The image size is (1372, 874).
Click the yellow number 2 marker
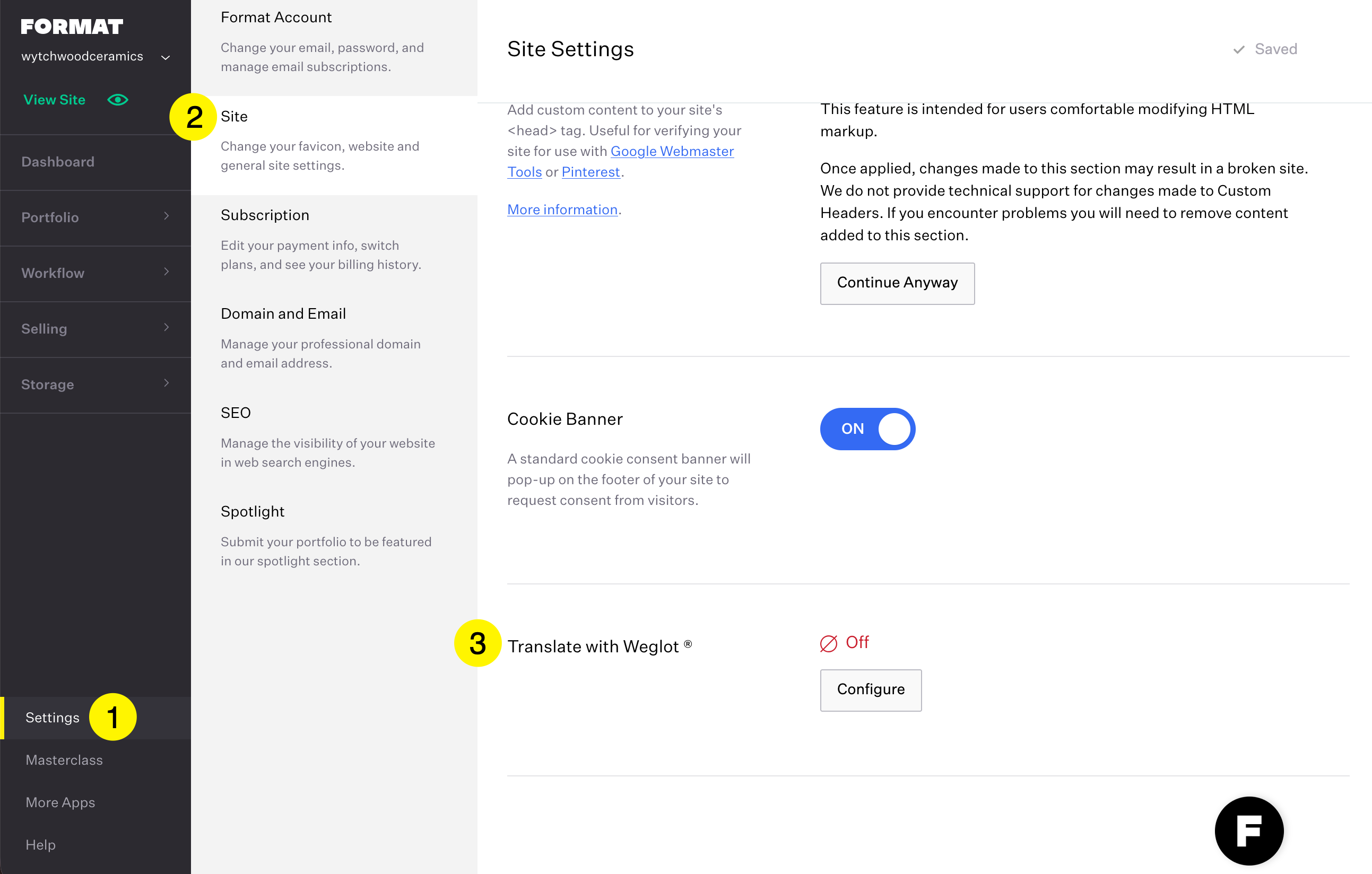(193, 117)
